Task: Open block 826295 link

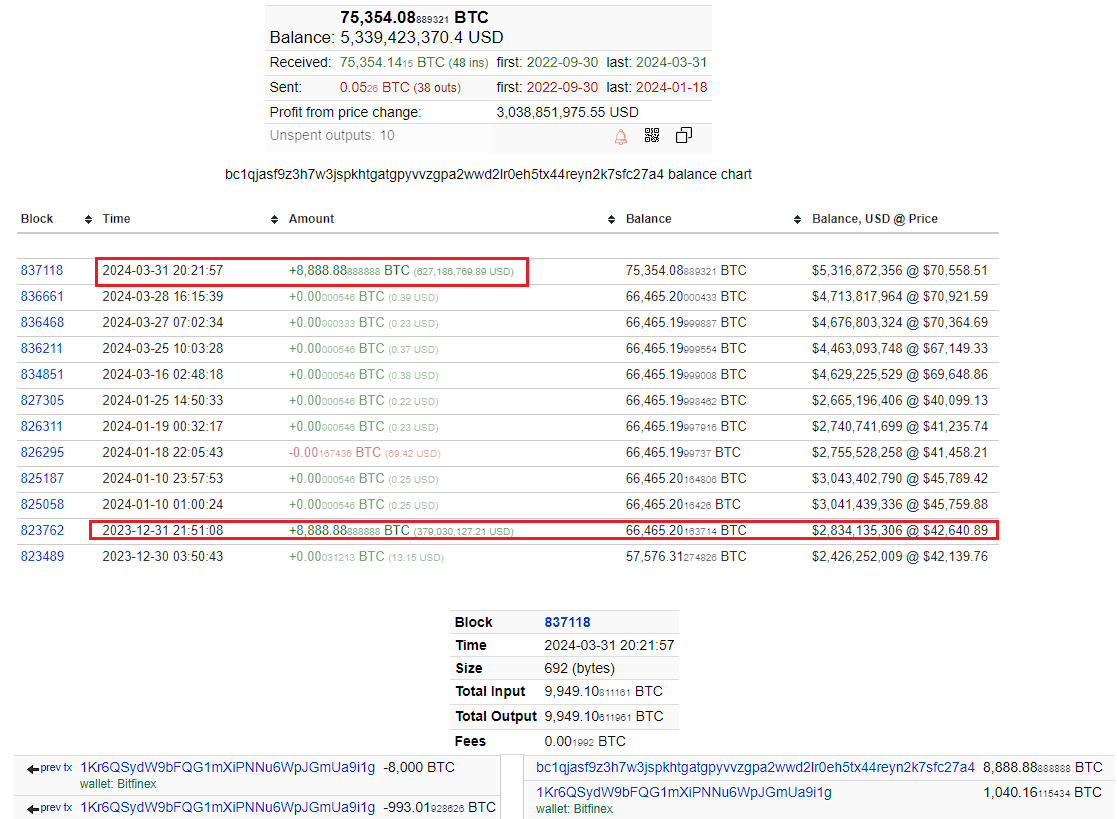Action: (42, 452)
